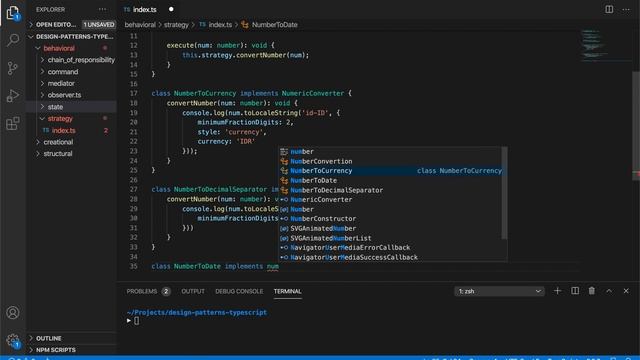This screenshot has width=640, height=360.
Task: Choose 'number' autocomplete suggestion
Action: click(391, 152)
